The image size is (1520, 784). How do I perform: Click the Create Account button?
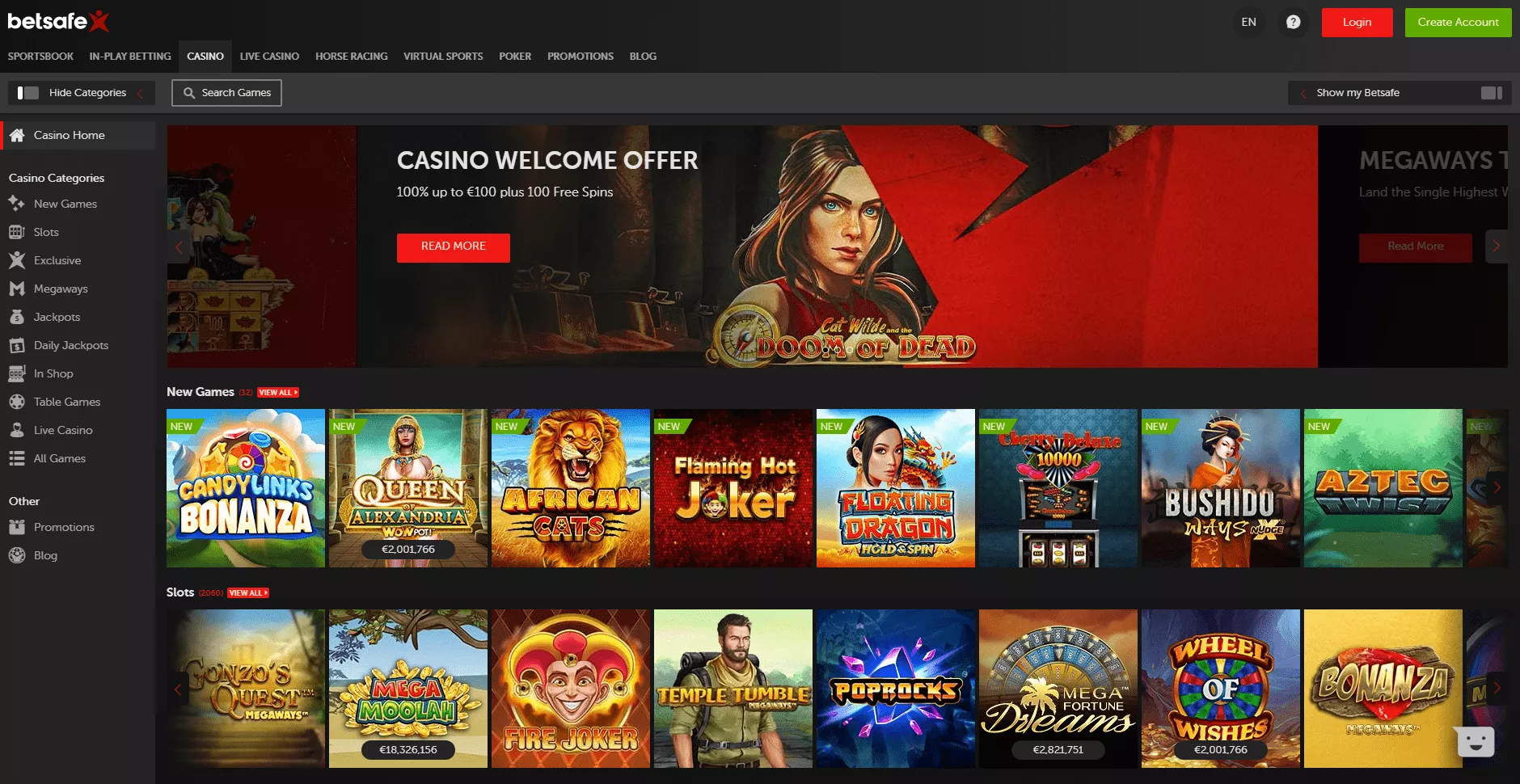pos(1458,23)
